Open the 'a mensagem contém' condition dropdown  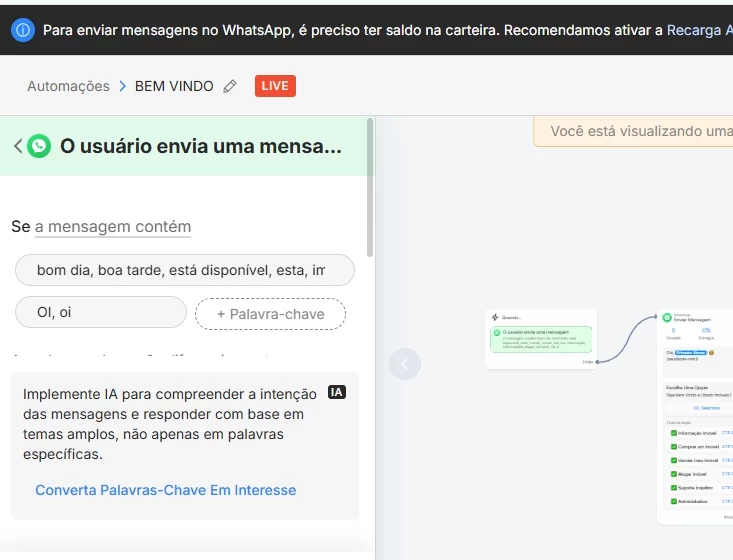coord(113,227)
